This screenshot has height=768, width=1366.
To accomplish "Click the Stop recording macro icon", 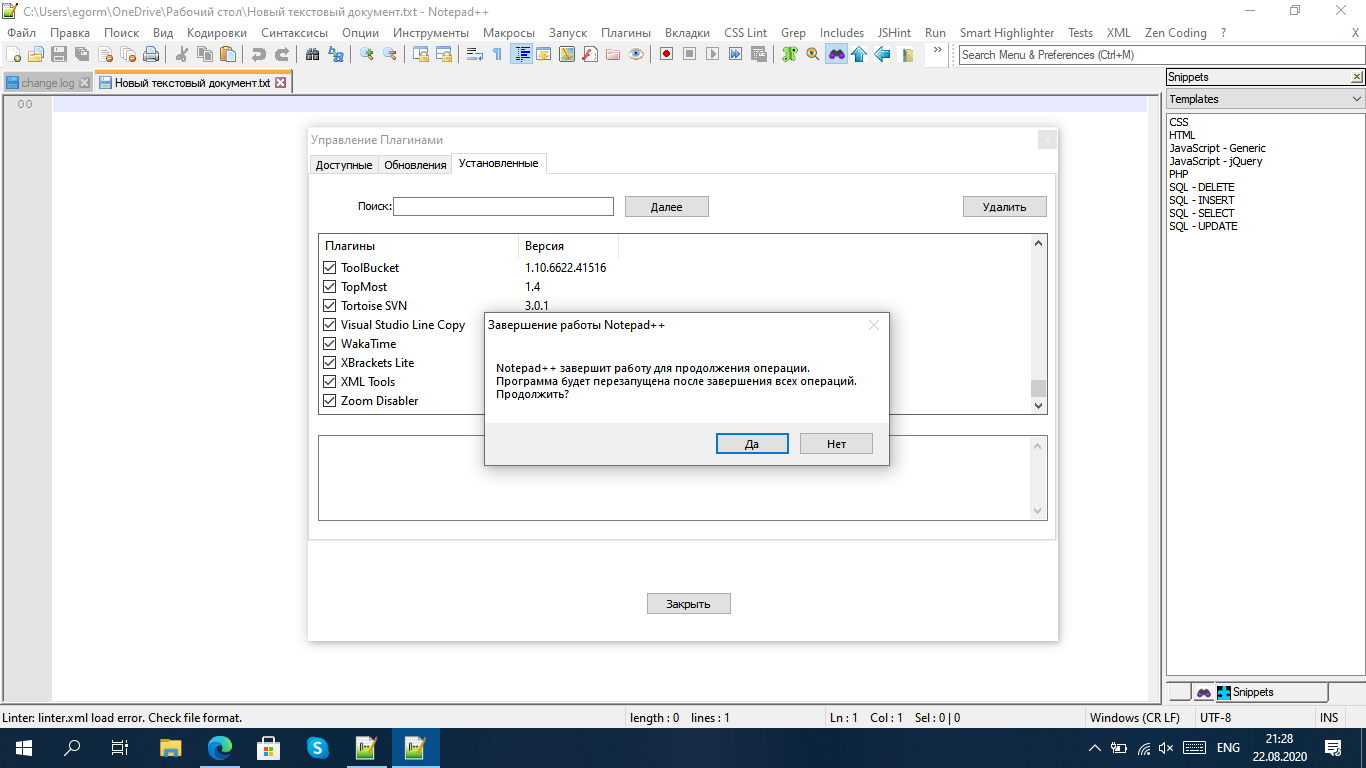I will (x=689, y=54).
